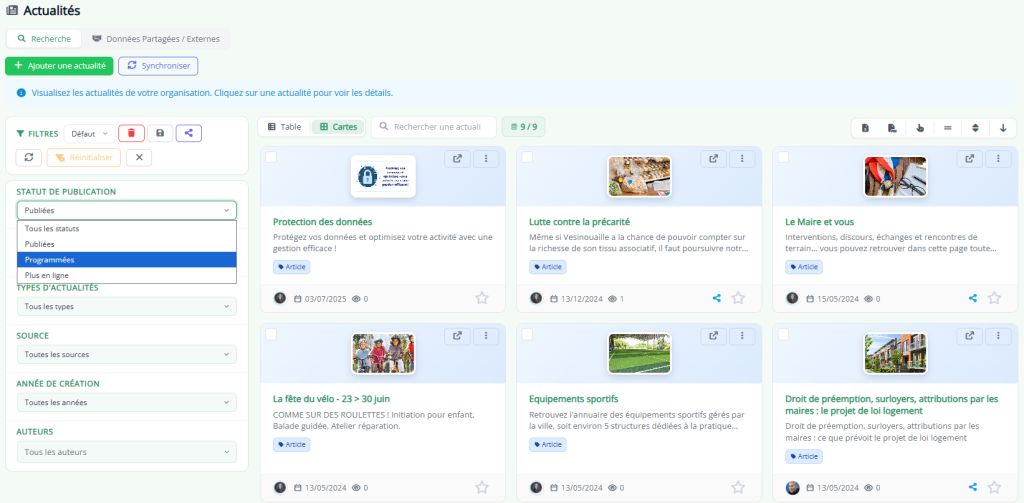Check the Lutte contre la précarité card checkbox
Viewport: 1024px width, 503px height.
(x=527, y=157)
